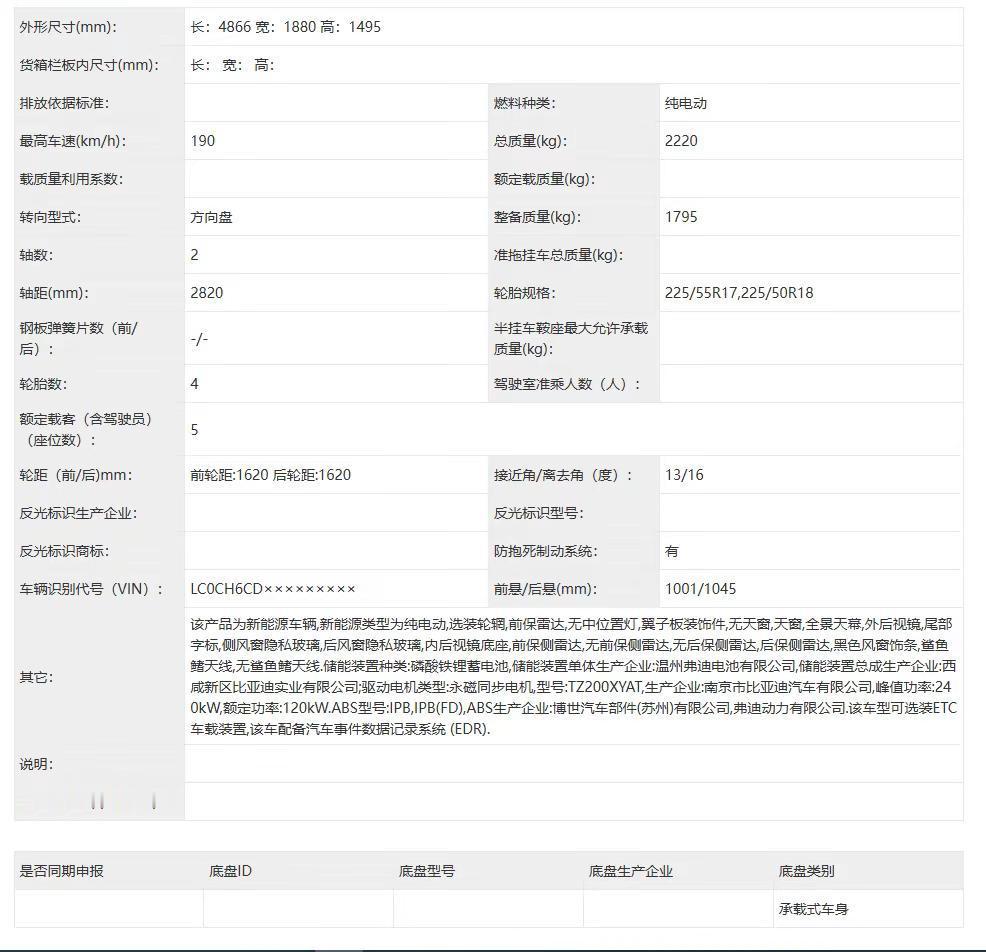Image resolution: width=986 pixels, height=952 pixels.
Task: Click ABS value 有
Action: 672,551
